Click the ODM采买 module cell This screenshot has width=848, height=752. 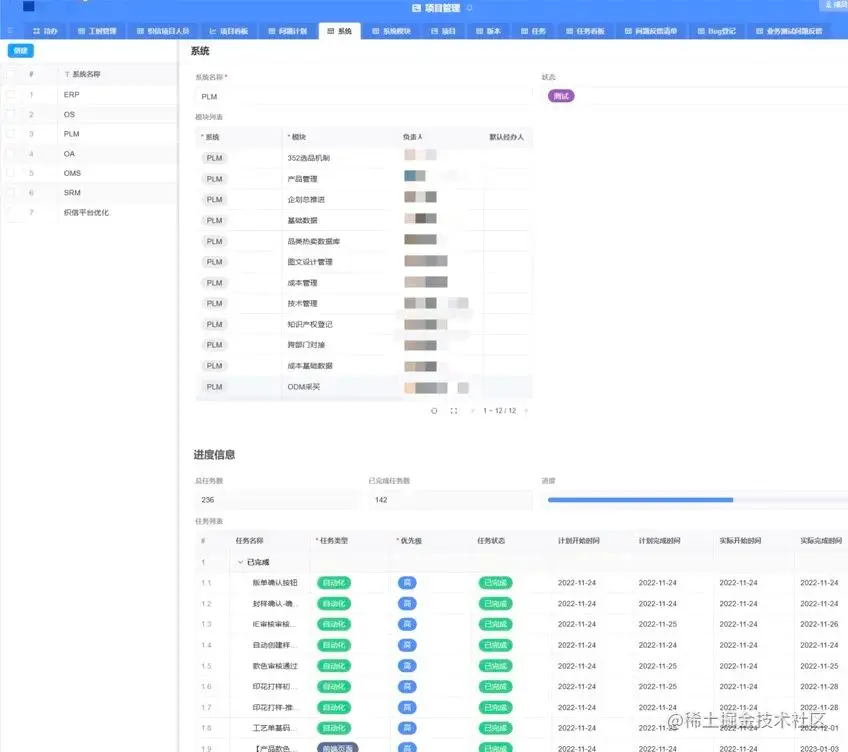(x=303, y=387)
